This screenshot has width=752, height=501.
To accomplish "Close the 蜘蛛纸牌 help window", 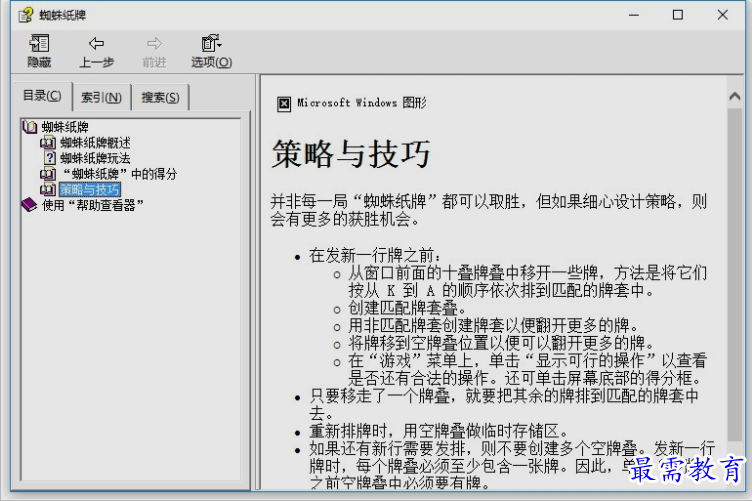I will pos(723,15).
